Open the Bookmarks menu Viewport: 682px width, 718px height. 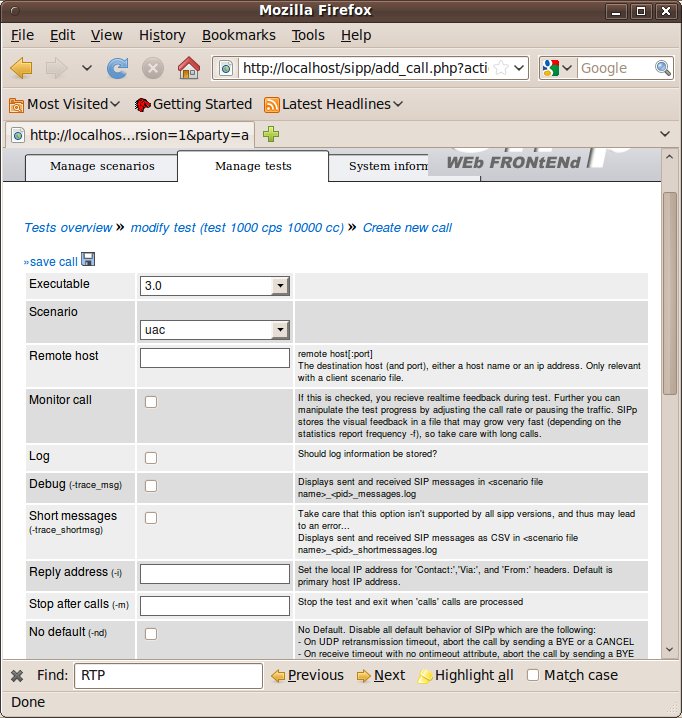(239, 35)
